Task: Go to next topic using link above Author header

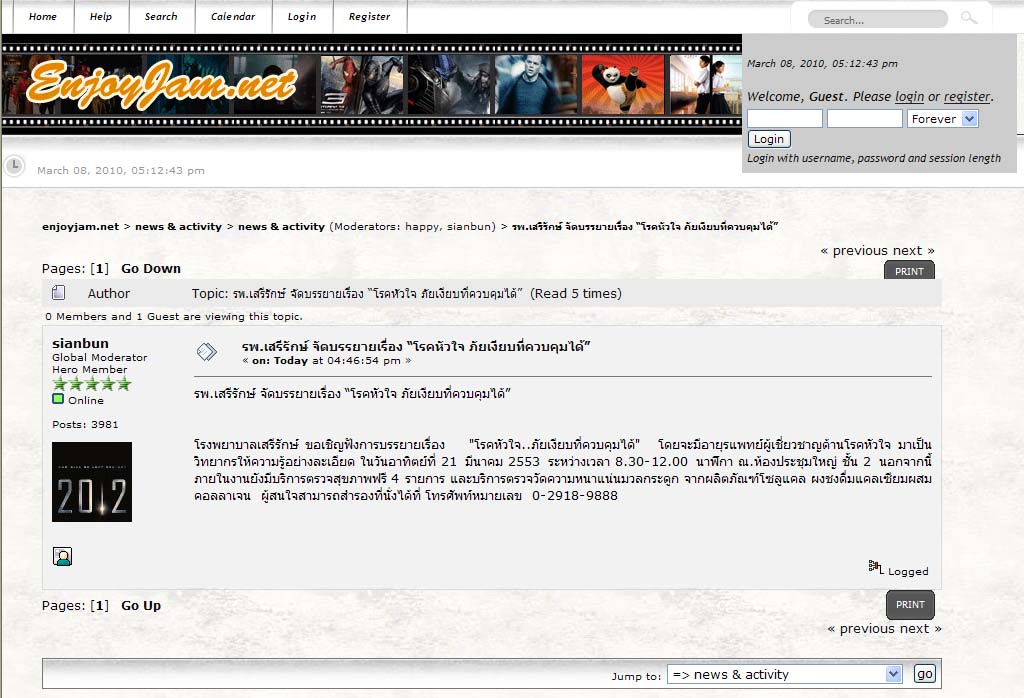Action: [x=908, y=251]
